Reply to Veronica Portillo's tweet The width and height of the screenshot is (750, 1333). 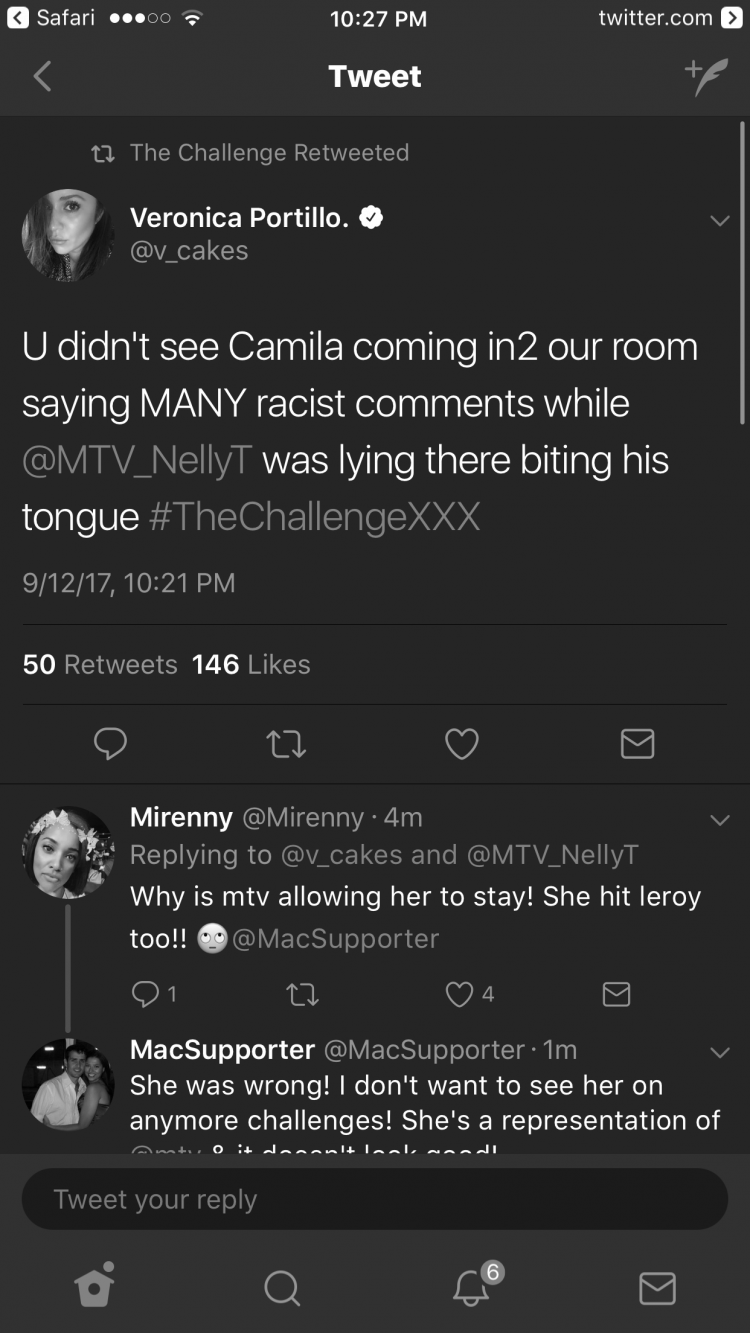coord(110,743)
